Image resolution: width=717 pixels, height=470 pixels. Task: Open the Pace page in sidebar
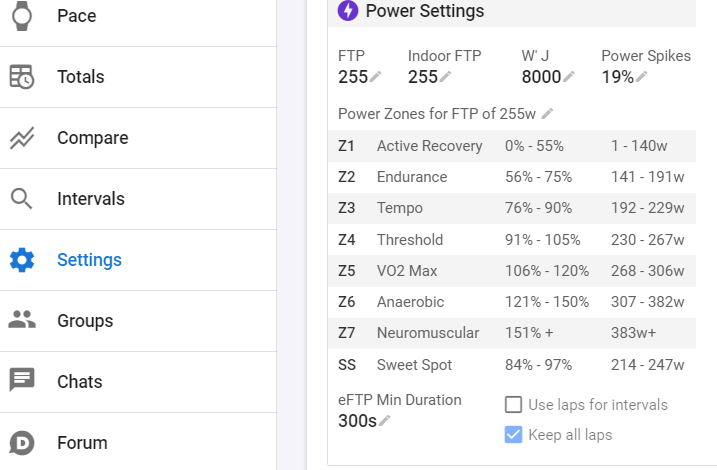pos(77,16)
